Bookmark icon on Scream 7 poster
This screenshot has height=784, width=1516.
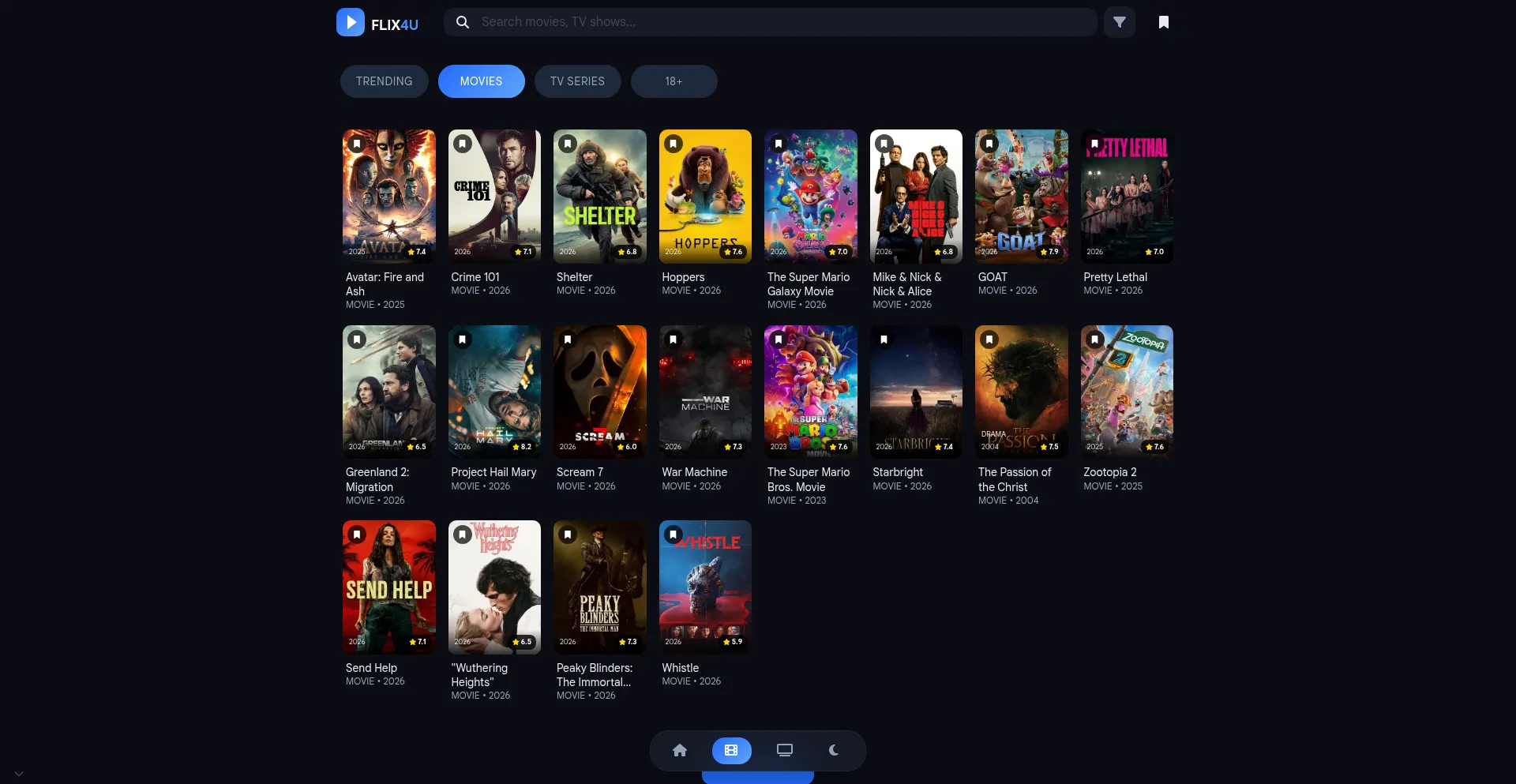568,339
